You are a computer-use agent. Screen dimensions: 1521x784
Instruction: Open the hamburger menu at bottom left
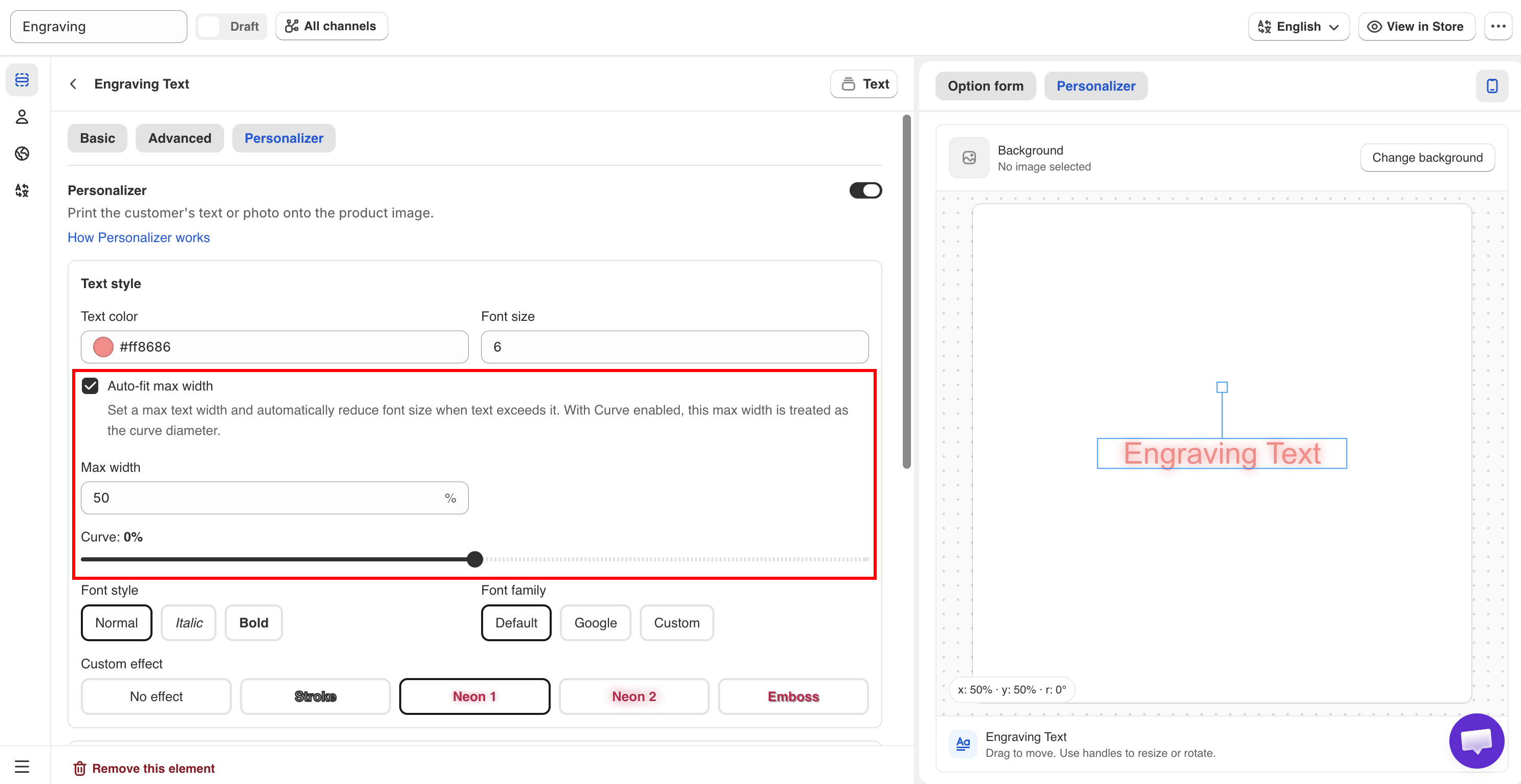tap(22, 766)
